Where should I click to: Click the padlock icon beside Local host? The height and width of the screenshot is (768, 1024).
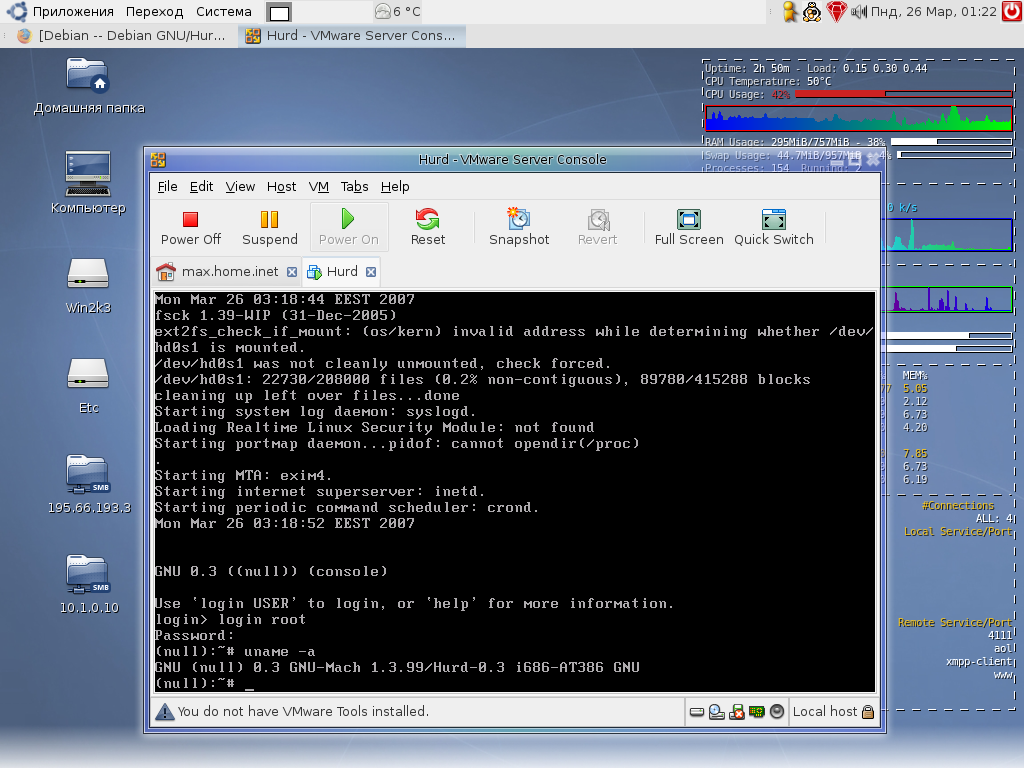pos(868,712)
